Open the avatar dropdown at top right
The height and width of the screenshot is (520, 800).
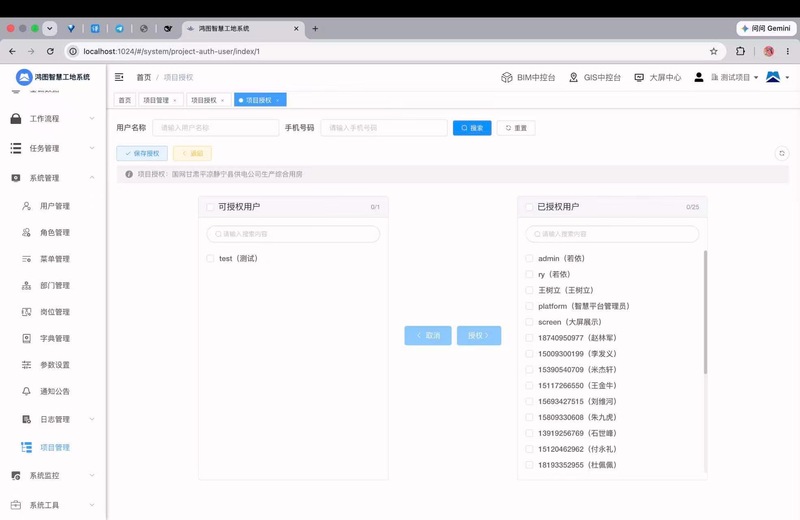(x=778, y=77)
